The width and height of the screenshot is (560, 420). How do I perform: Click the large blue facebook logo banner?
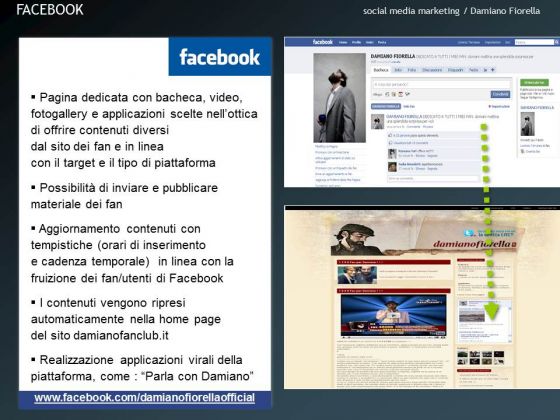click(220, 56)
